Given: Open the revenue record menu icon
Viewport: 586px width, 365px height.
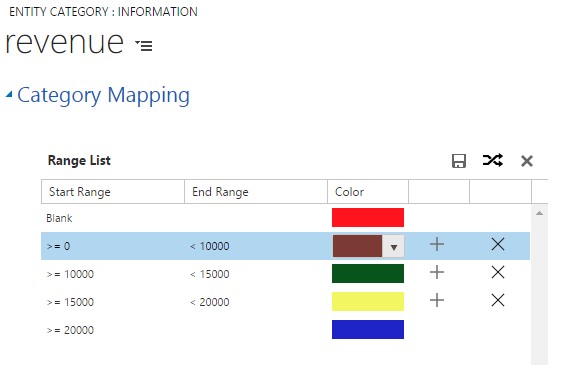Looking at the screenshot, I should pyautogui.click(x=144, y=45).
